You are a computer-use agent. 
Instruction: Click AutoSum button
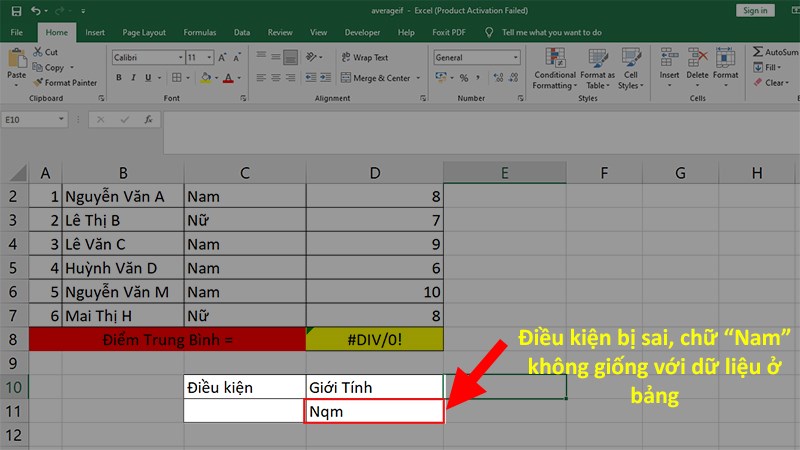(x=775, y=52)
